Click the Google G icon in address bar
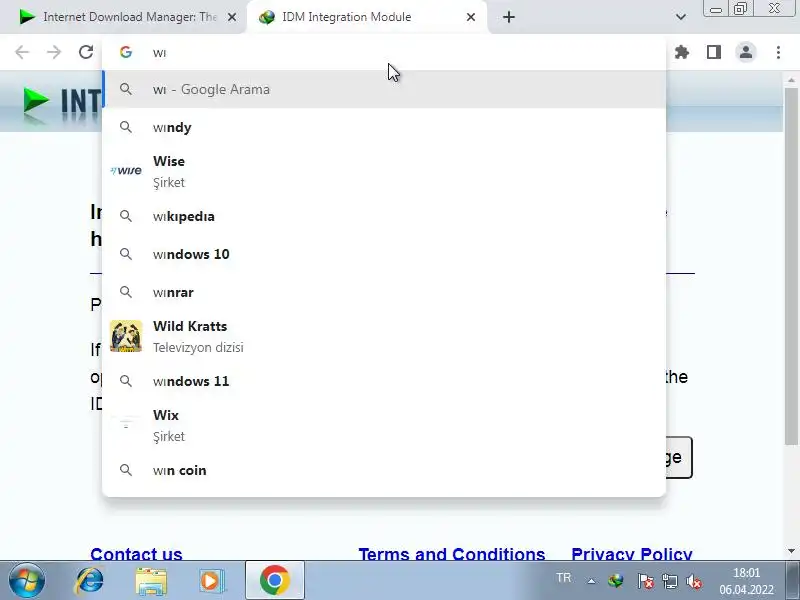Image resolution: width=800 pixels, height=600 pixels. pos(126,52)
